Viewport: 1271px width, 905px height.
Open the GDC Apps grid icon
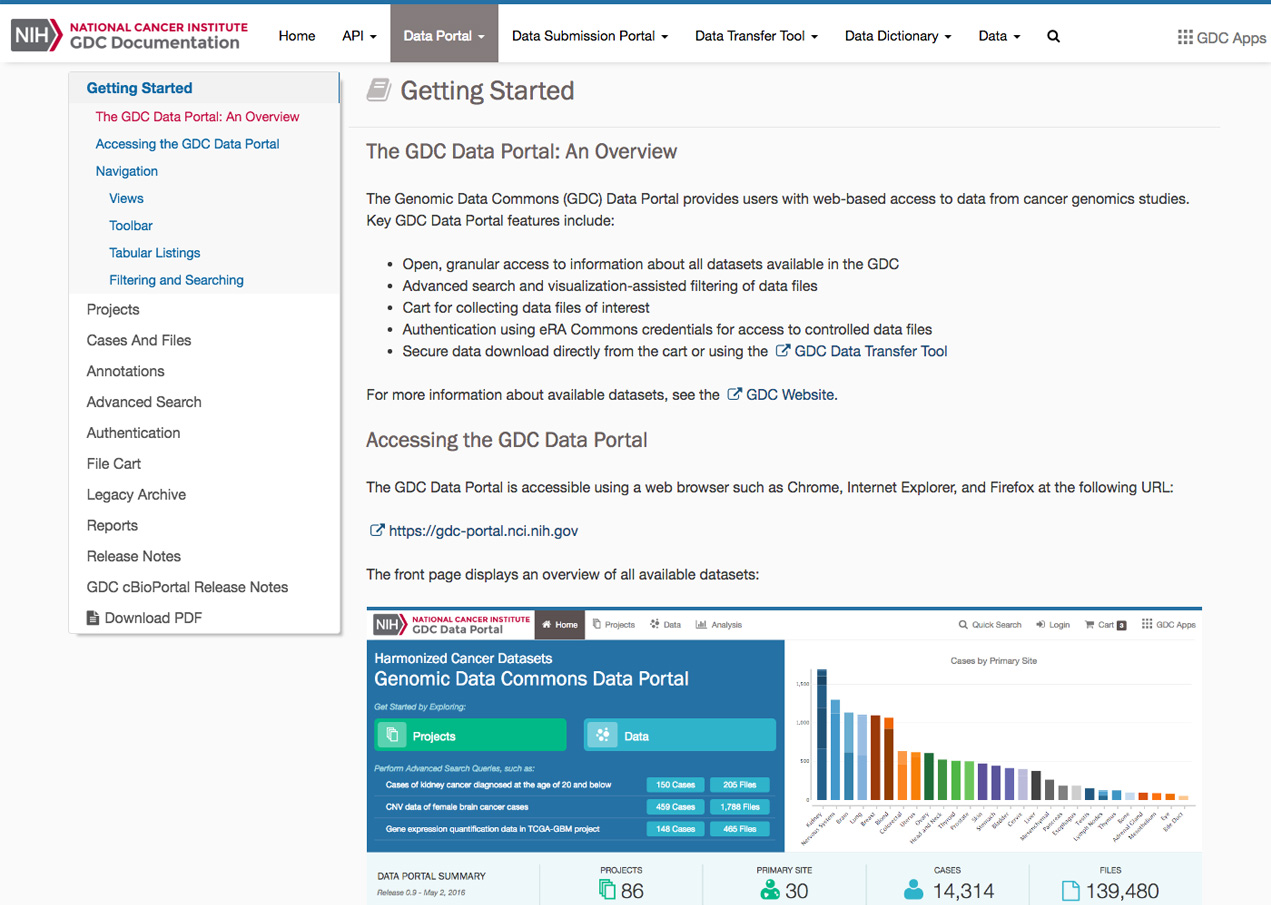[1185, 37]
